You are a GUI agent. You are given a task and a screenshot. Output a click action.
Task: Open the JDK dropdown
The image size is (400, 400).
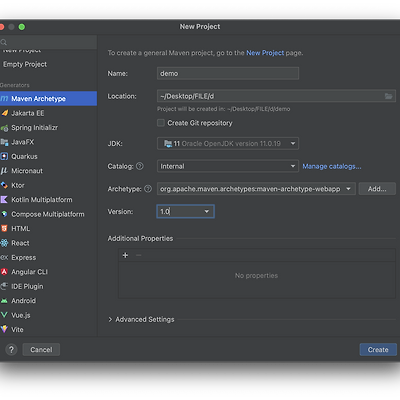coord(228,144)
